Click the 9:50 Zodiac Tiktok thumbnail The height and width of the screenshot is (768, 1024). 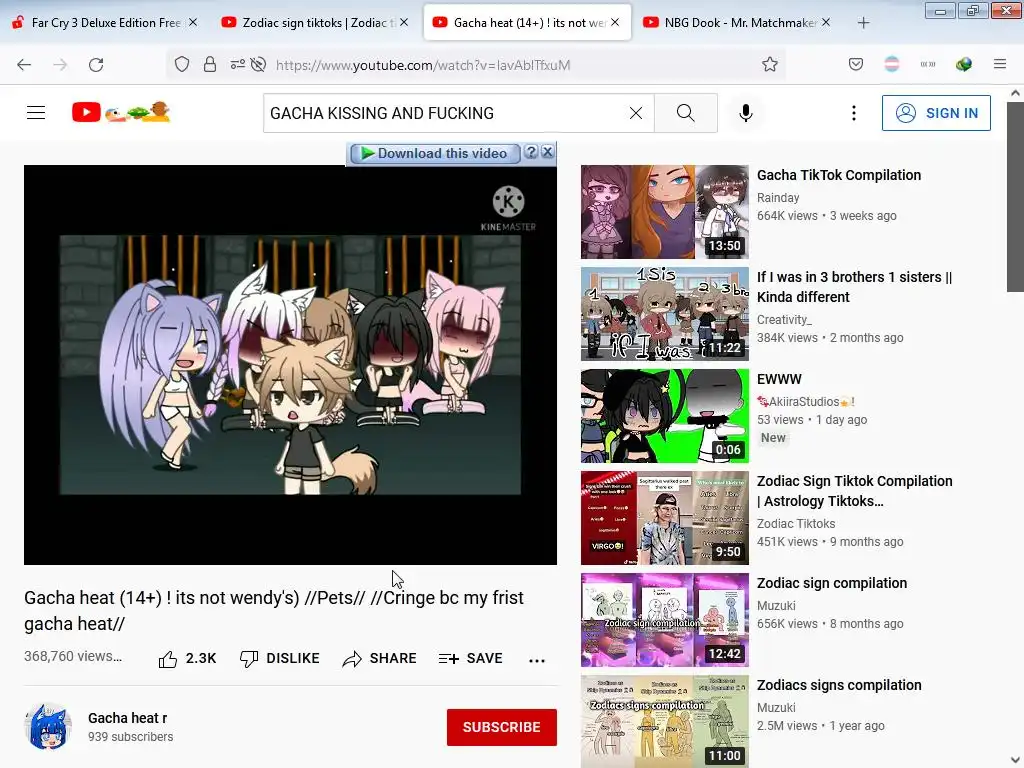pyautogui.click(x=665, y=518)
